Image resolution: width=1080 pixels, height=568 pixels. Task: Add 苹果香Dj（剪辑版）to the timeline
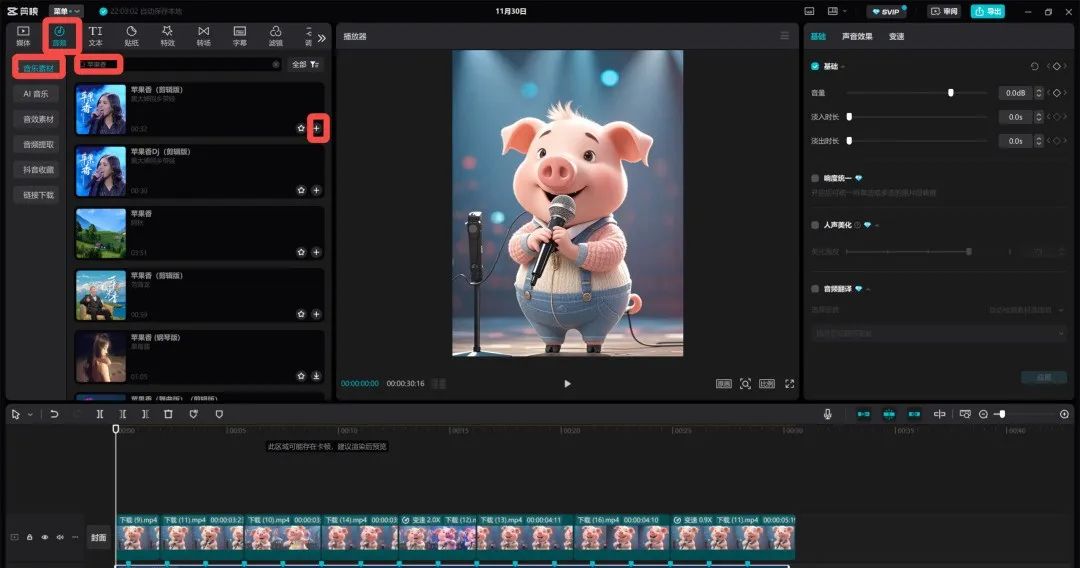pos(316,190)
